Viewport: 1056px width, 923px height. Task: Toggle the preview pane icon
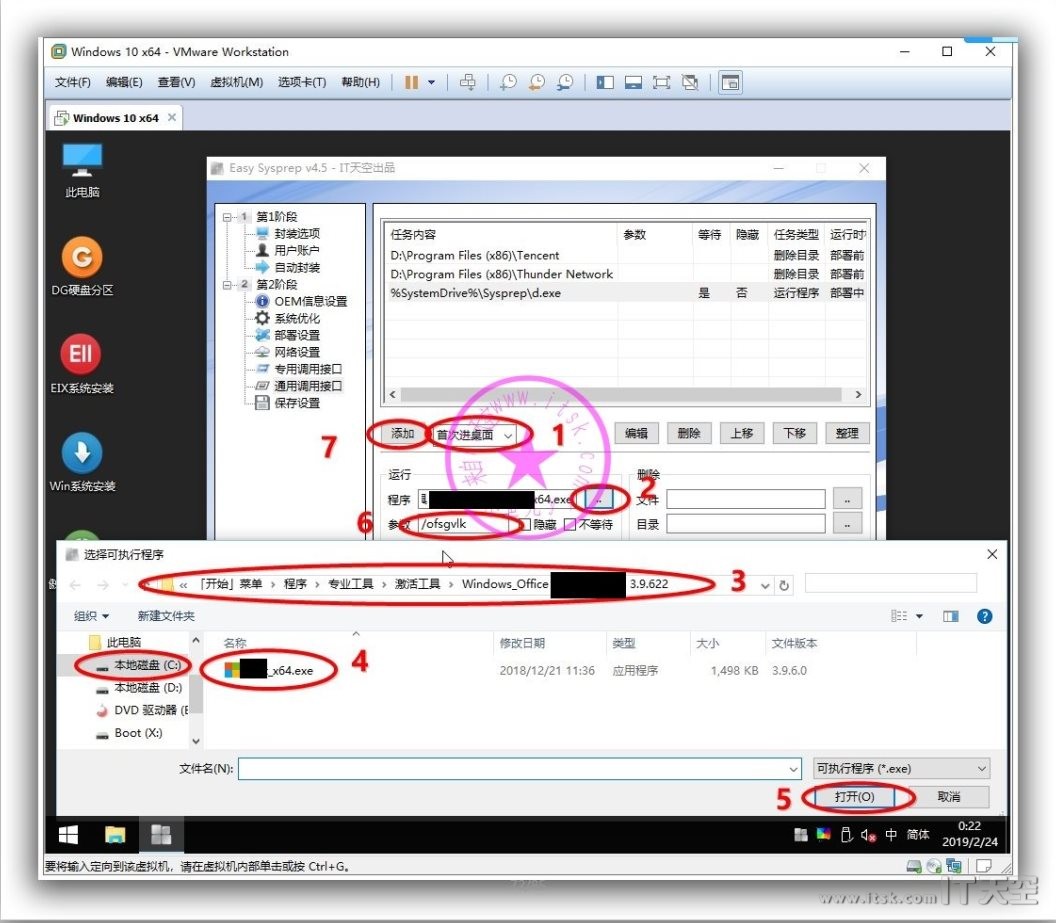click(x=951, y=616)
